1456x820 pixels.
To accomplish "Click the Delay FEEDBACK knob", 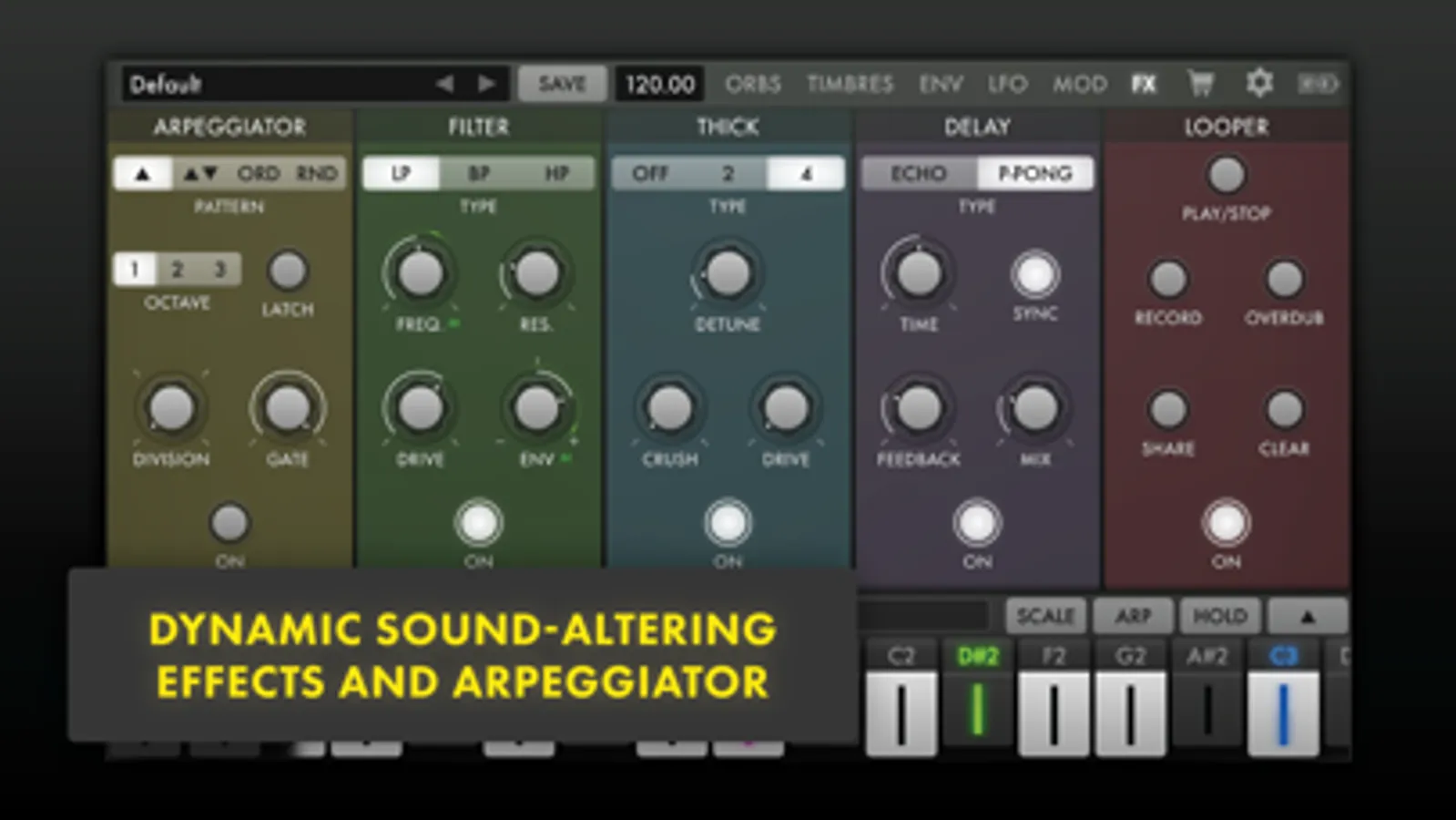I will point(919,407).
